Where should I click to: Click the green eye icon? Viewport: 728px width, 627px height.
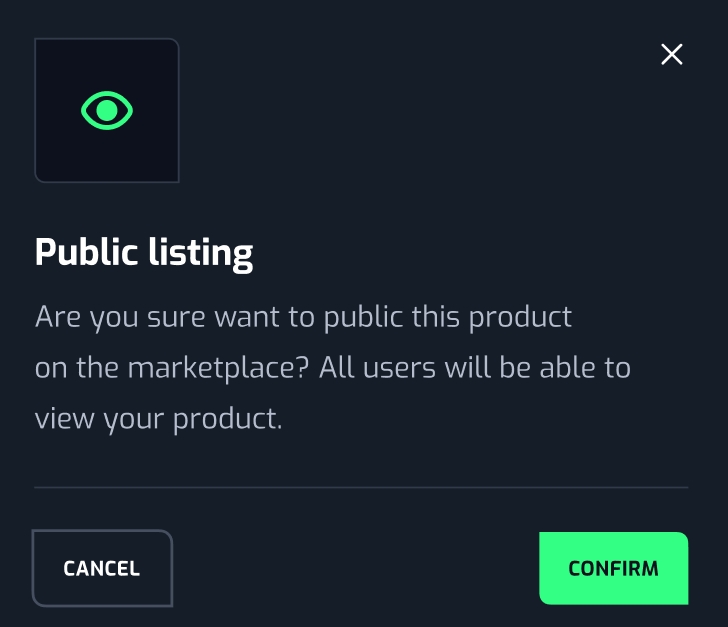(107, 110)
